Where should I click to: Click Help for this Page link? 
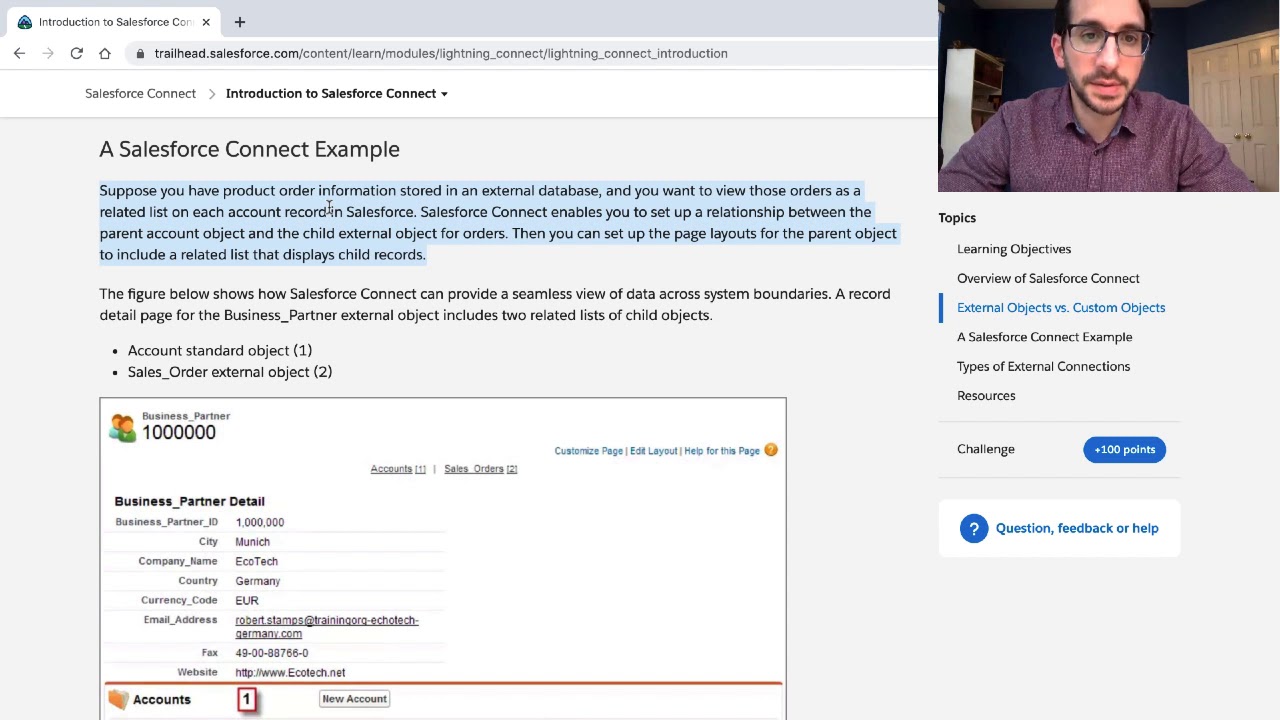[721, 451]
